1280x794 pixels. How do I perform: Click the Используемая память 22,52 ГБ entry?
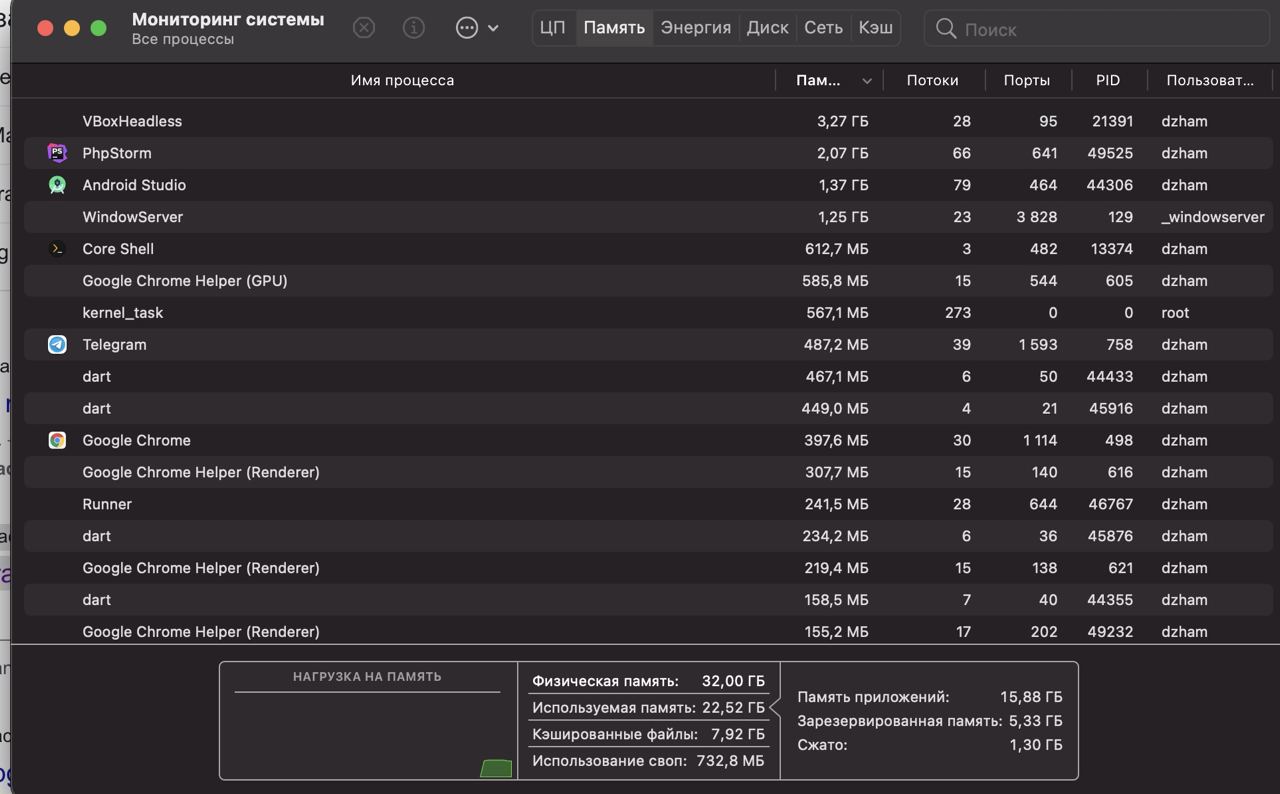click(x=648, y=708)
